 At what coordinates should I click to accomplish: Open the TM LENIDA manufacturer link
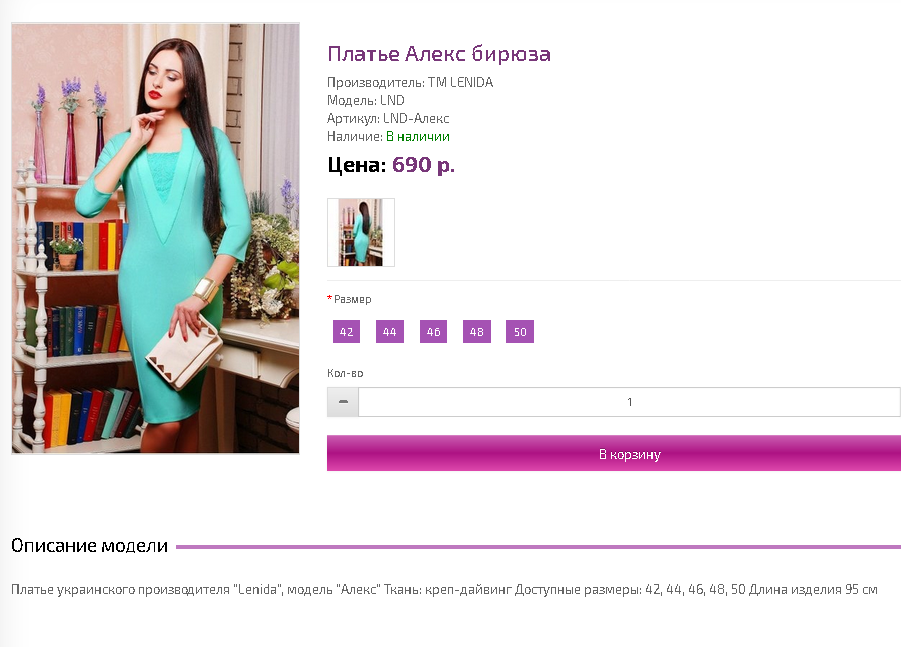click(x=460, y=82)
